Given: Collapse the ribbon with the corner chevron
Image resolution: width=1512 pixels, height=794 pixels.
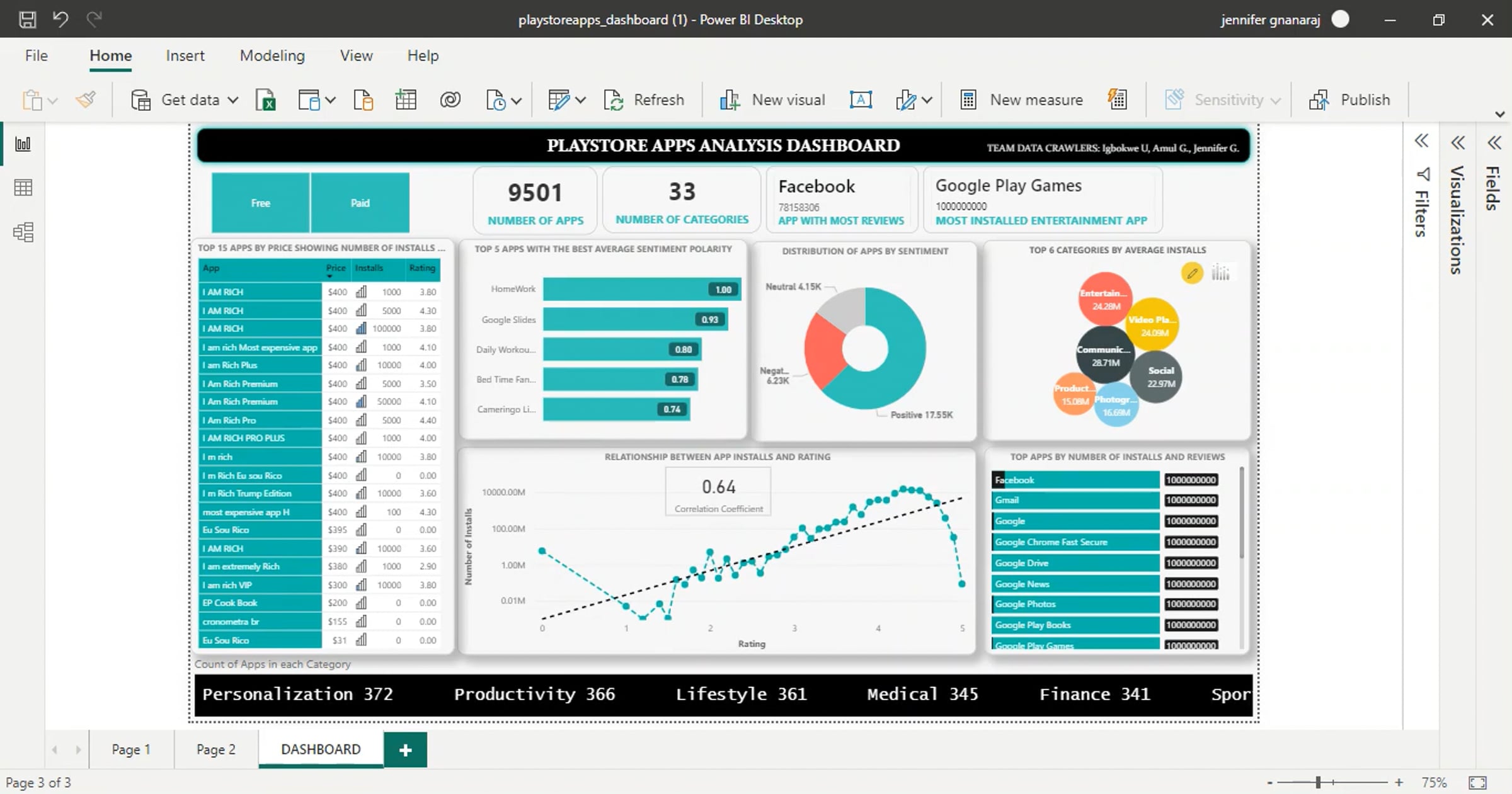Looking at the screenshot, I should pyautogui.click(x=1500, y=115).
